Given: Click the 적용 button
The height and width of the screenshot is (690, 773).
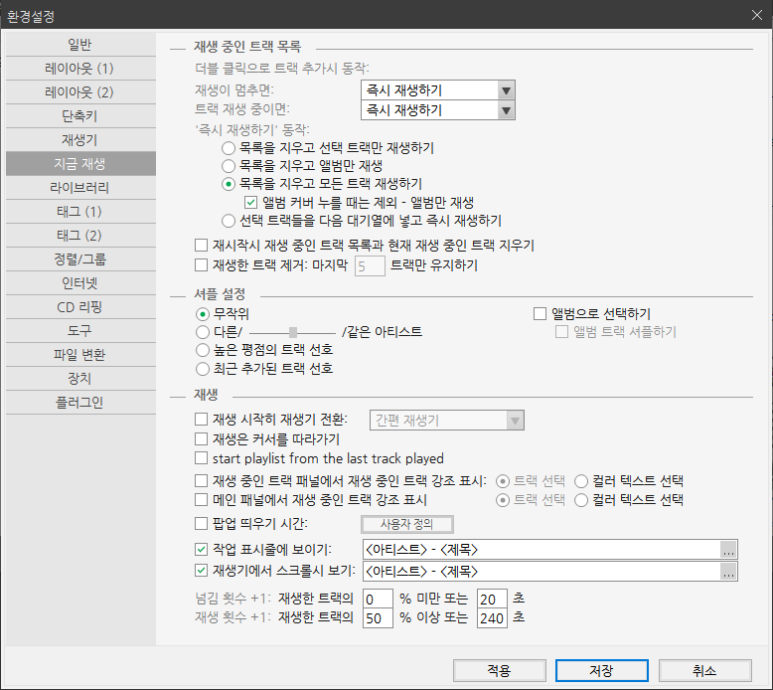Looking at the screenshot, I should pyautogui.click(x=499, y=671).
